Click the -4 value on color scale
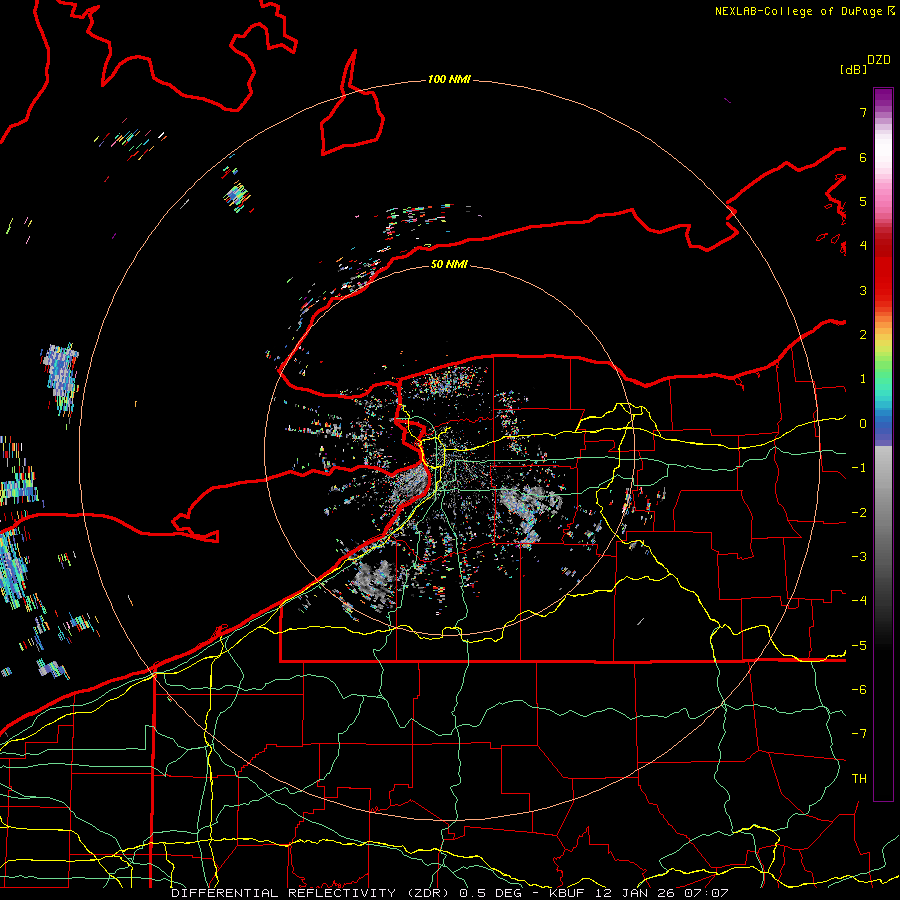The width and height of the screenshot is (900, 900). coord(859,601)
